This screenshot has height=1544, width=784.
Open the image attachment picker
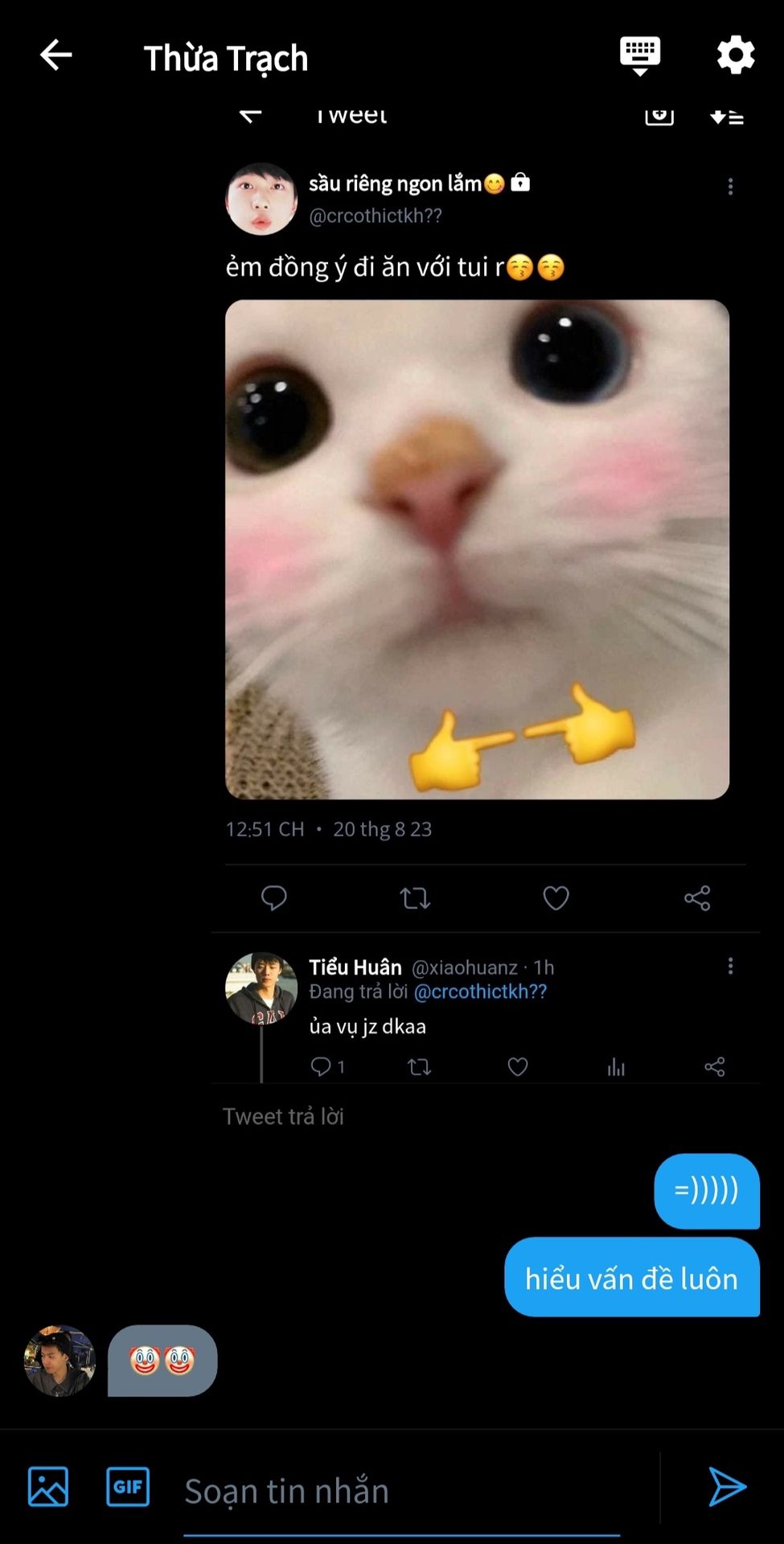[x=48, y=1486]
